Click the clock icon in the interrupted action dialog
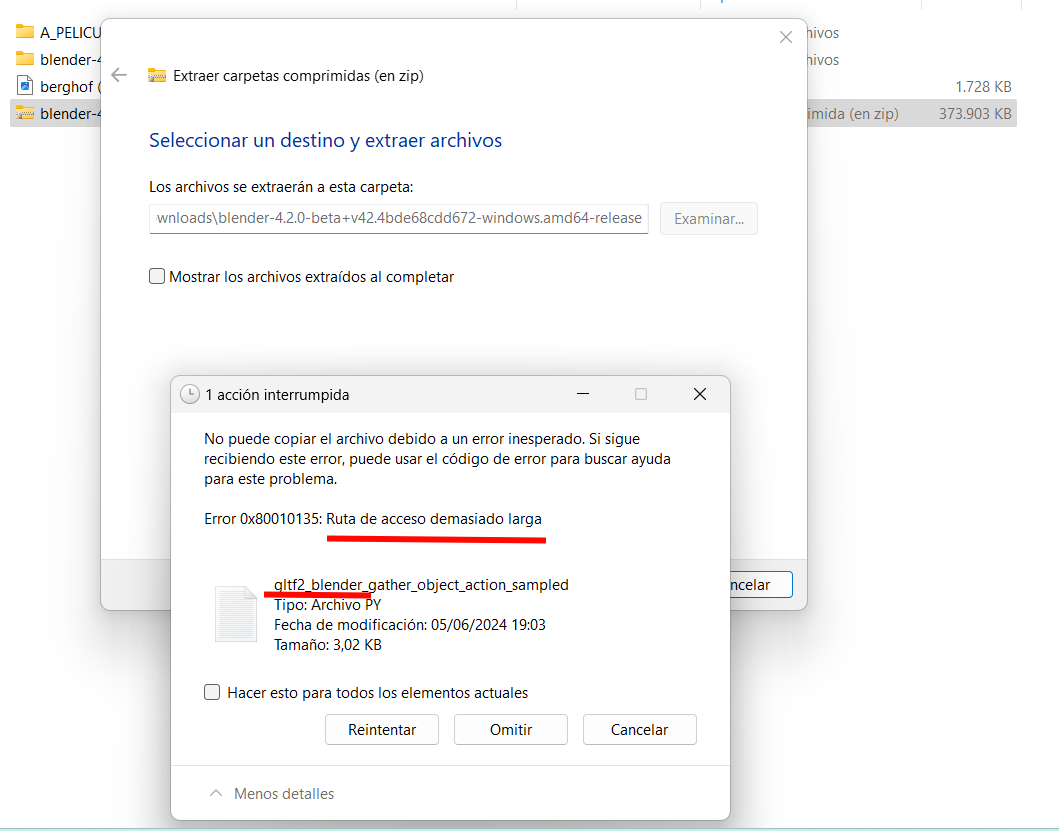This screenshot has width=1059, height=831. point(190,395)
